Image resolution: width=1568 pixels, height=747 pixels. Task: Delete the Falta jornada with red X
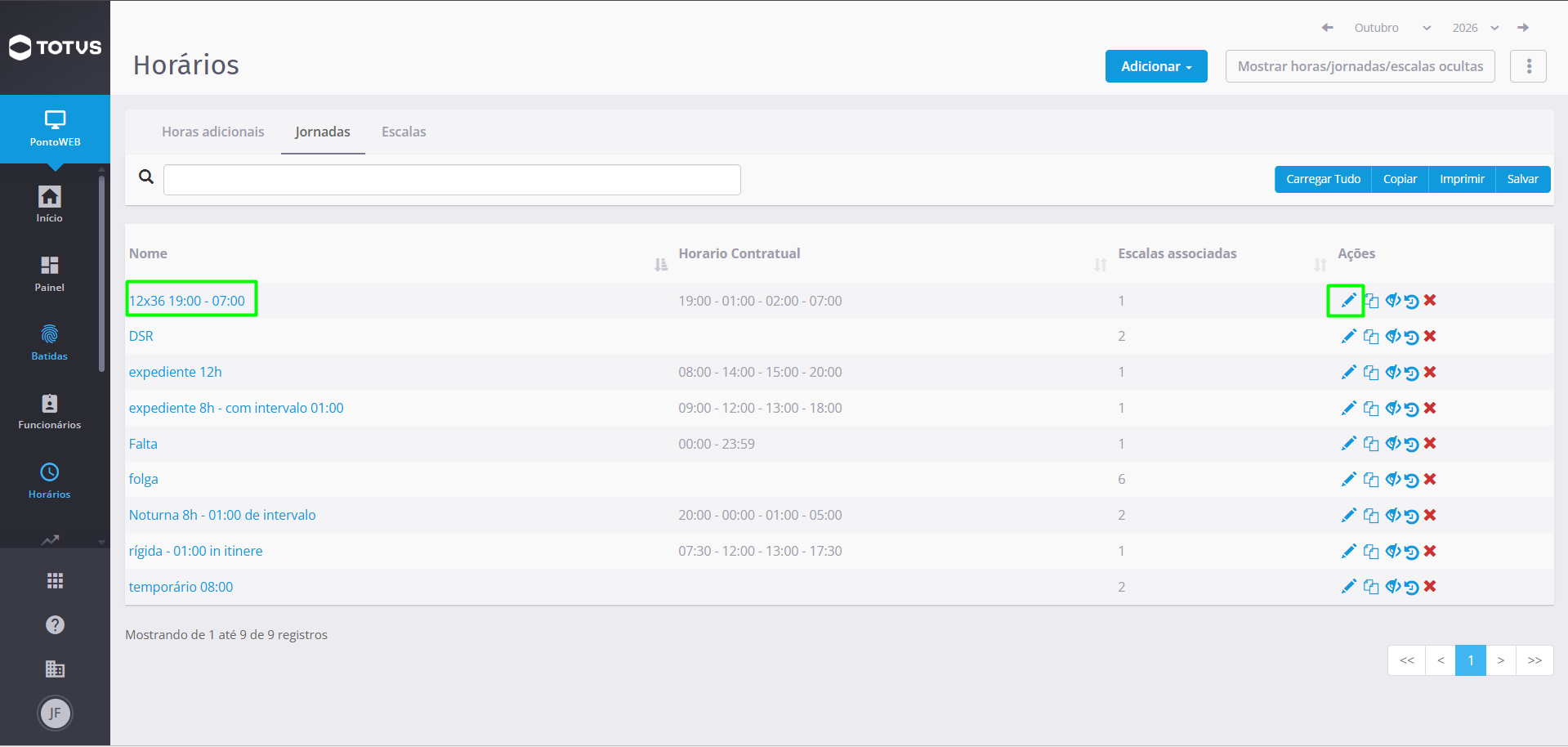(1430, 443)
